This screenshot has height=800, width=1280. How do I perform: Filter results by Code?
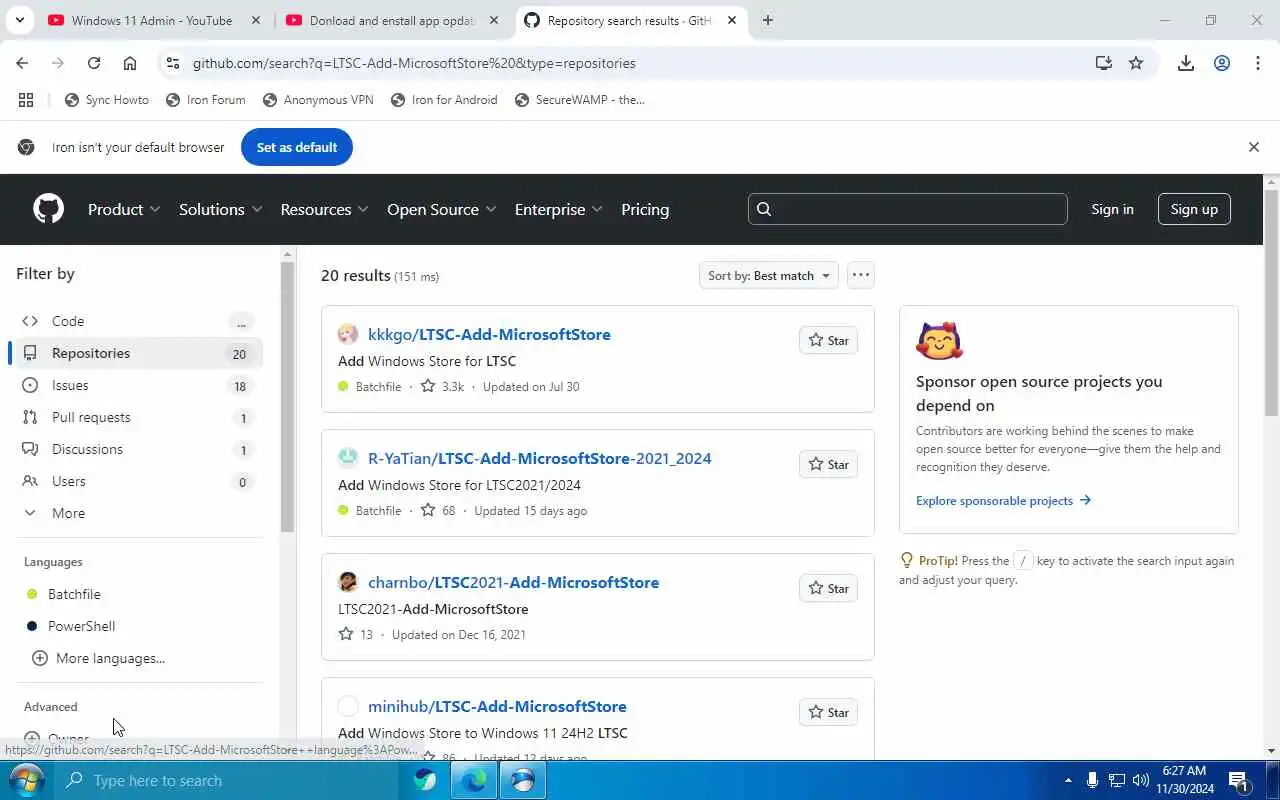pyautogui.click(x=139, y=321)
